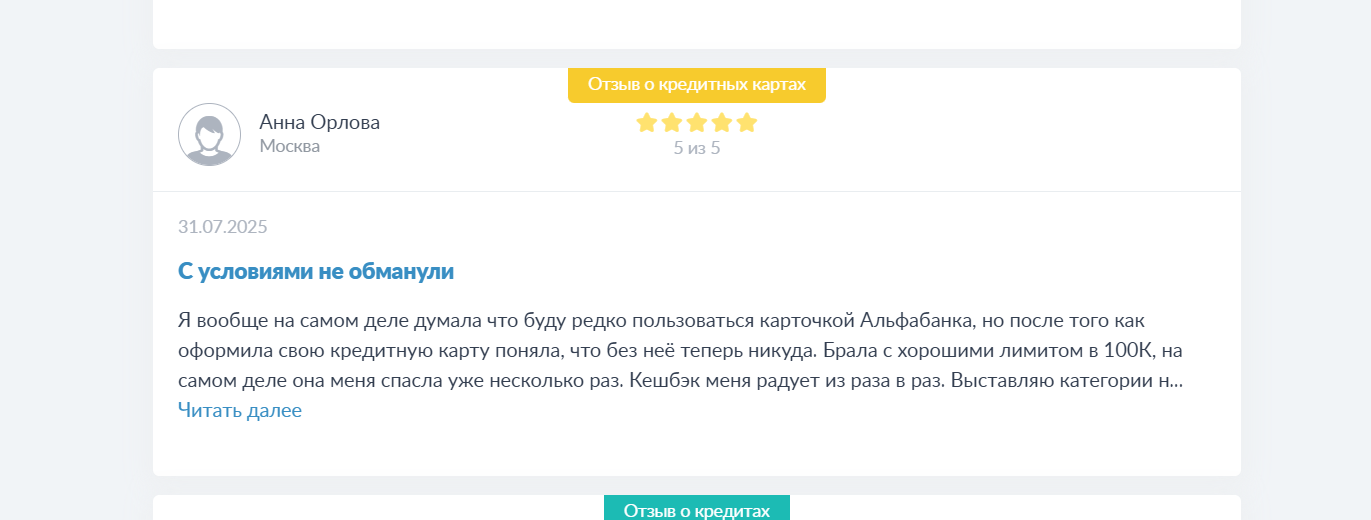Click Анна Орлова's user avatar icon
This screenshot has height=520, width=1371.
[x=209, y=134]
